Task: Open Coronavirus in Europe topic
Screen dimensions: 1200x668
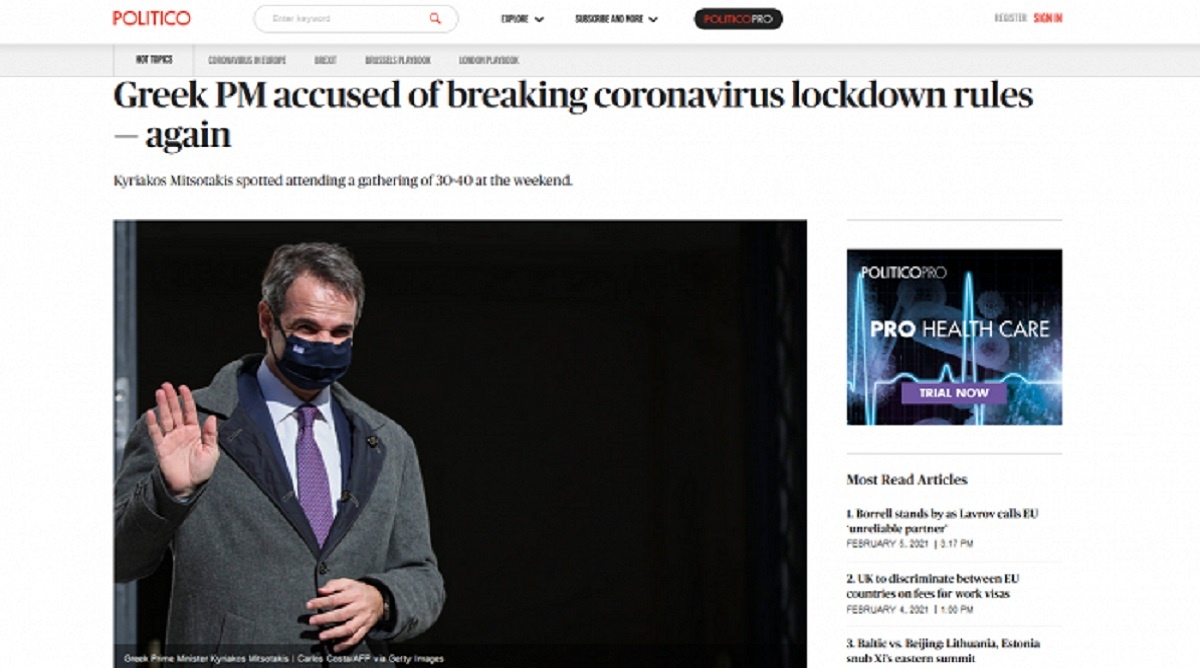Action: coord(247,60)
